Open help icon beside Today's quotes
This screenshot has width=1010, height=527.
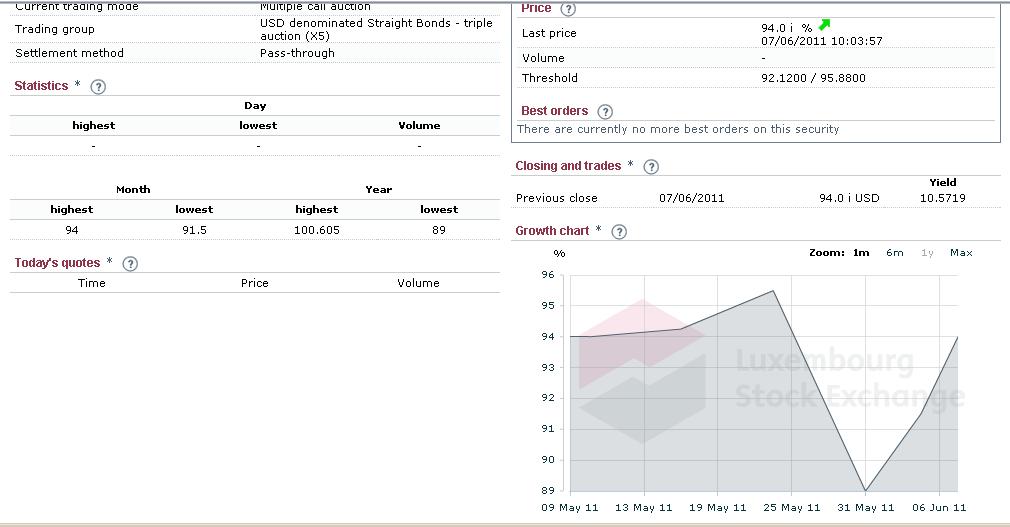130,264
